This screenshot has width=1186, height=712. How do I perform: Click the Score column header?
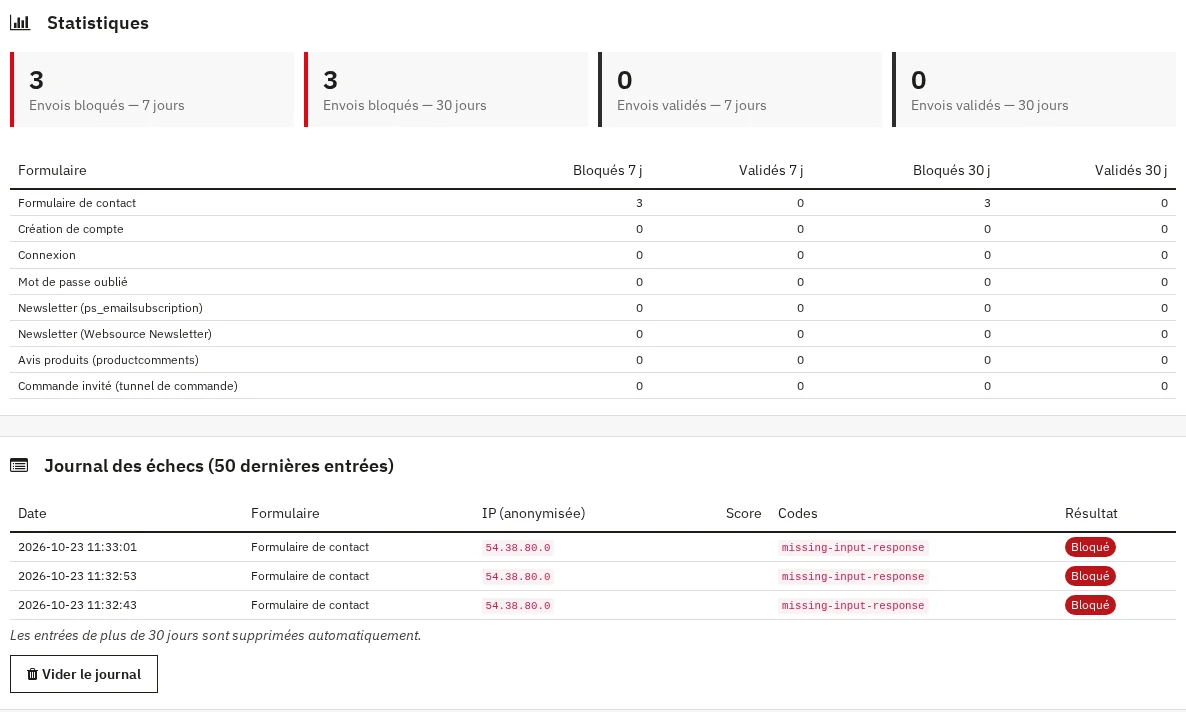pos(744,513)
